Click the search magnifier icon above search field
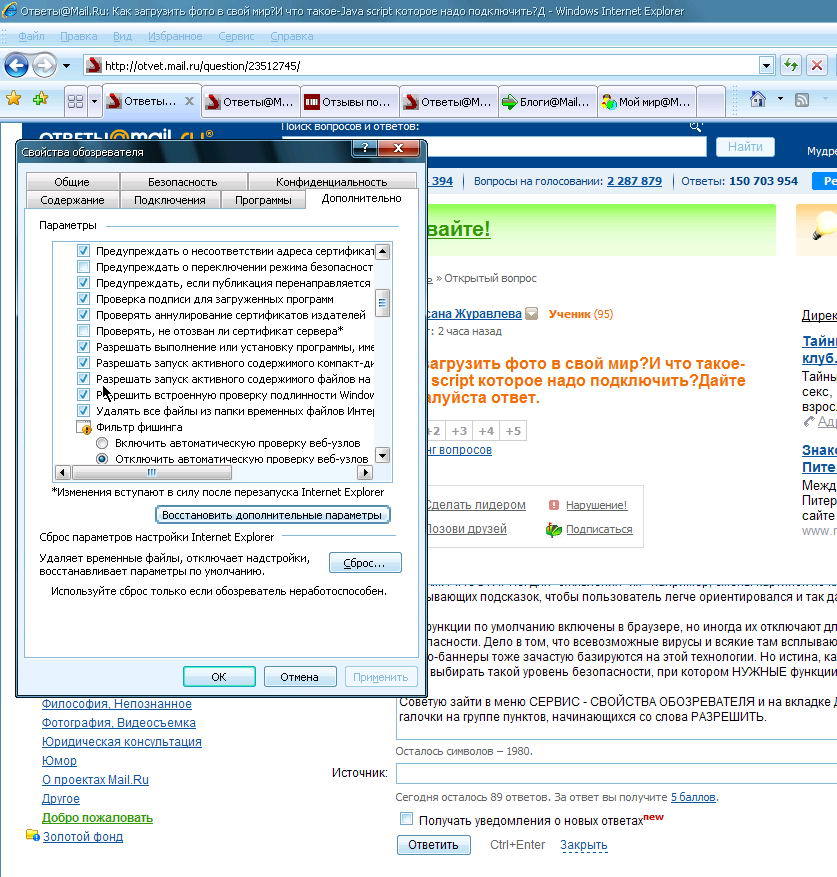This screenshot has height=877, width=837. (695, 127)
